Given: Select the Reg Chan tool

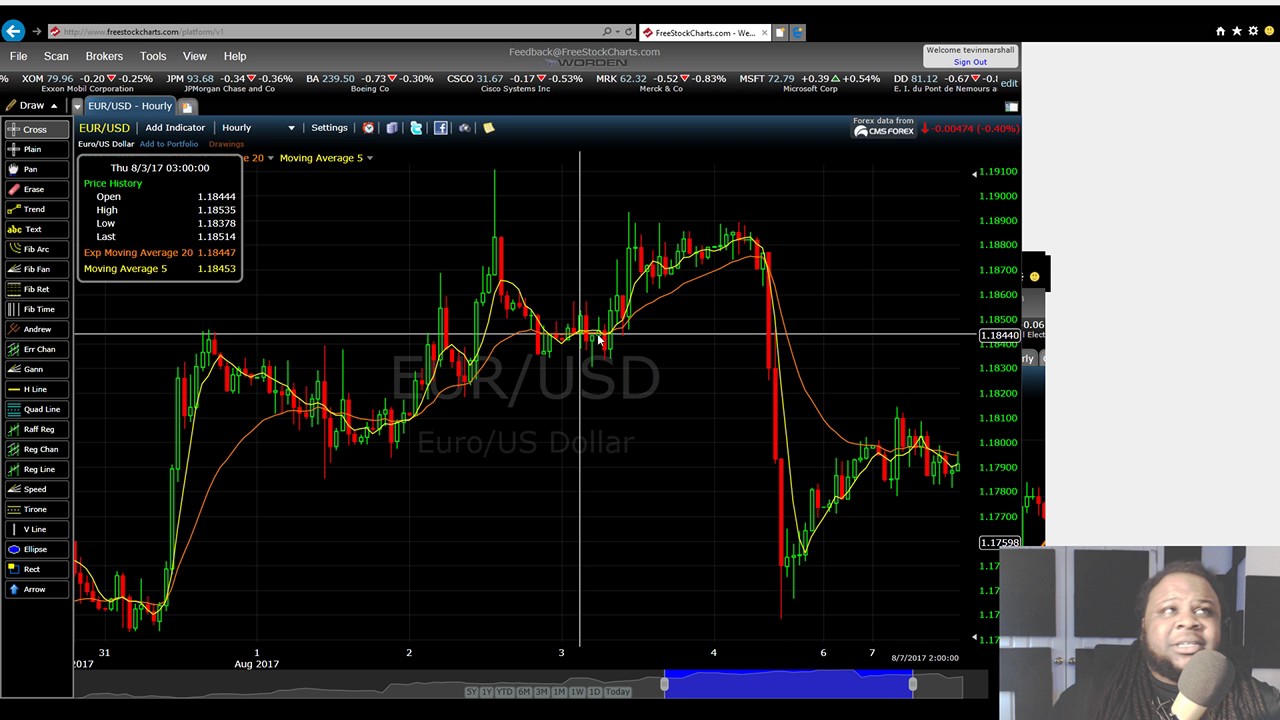Looking at the screenshot, I should tap(36, 449).
